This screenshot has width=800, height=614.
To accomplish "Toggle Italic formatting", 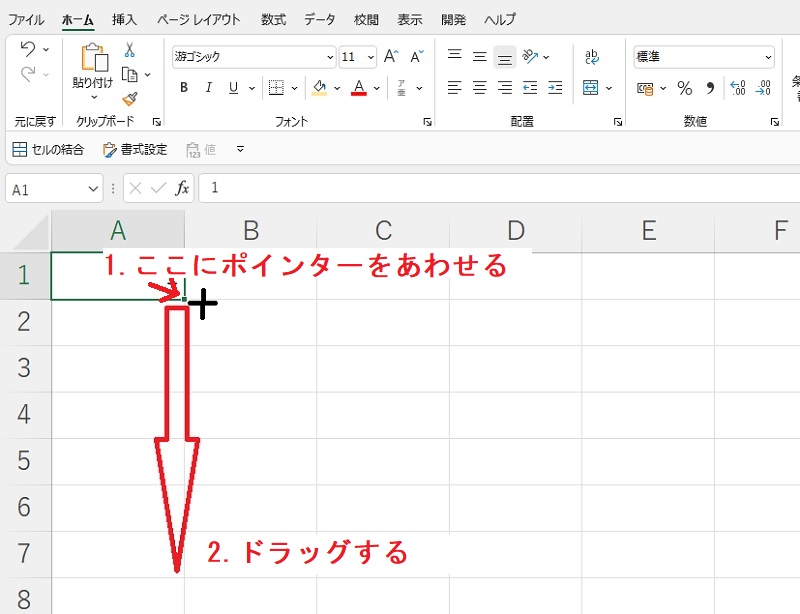I will click(x=208, y=88).
